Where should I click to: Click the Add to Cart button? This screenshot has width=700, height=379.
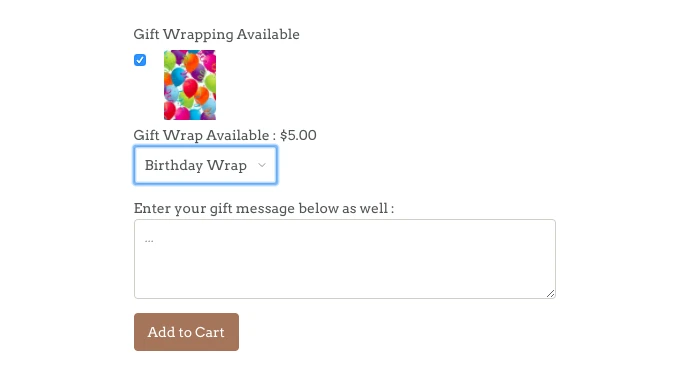[186, 332]
